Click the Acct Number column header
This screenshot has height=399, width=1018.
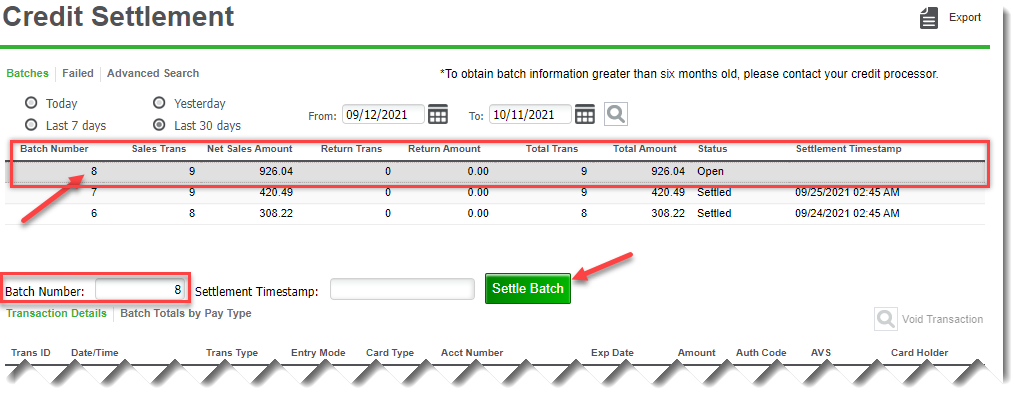click(x=472, y=353)
